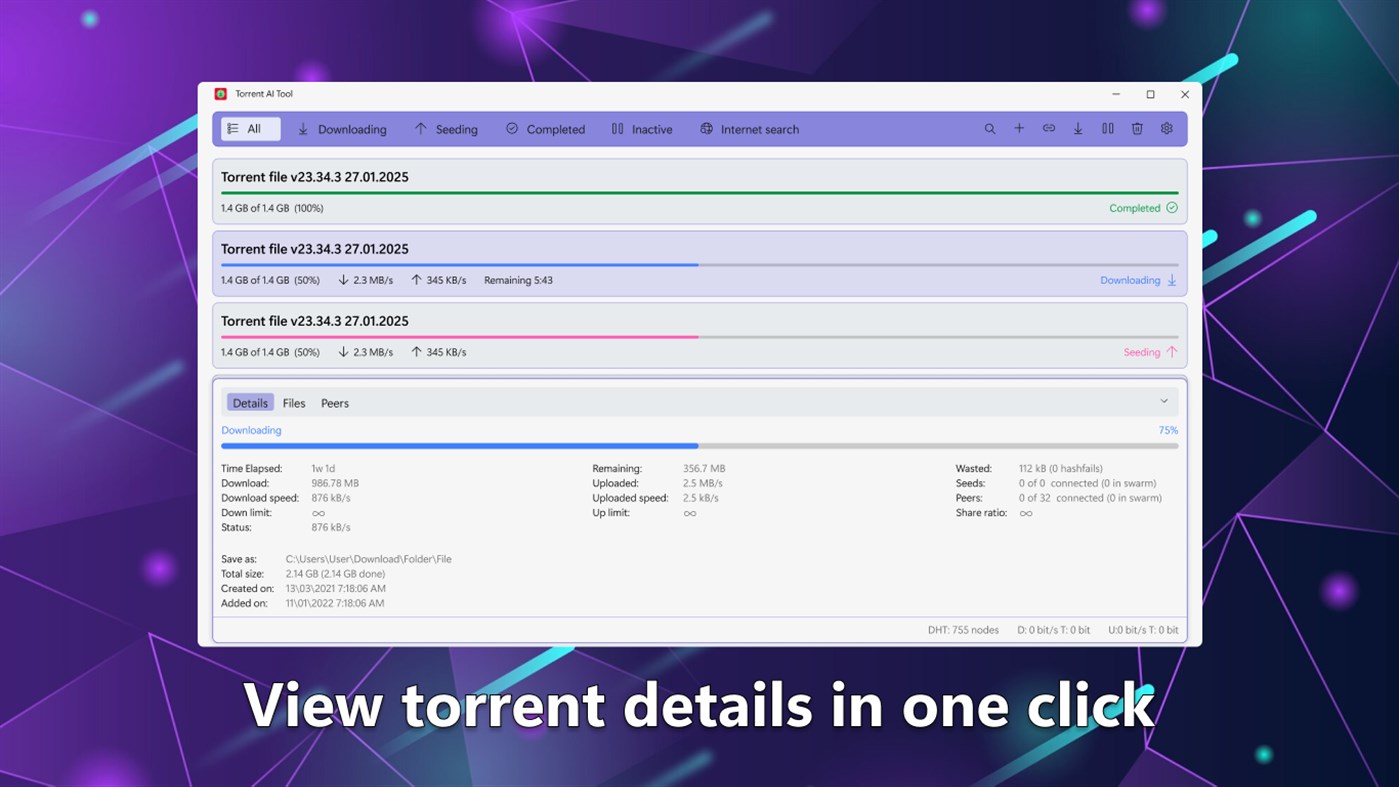Delete a torrent with the trash icon
This screenshot has height=787, width=1399.
tap(1137, 128)
